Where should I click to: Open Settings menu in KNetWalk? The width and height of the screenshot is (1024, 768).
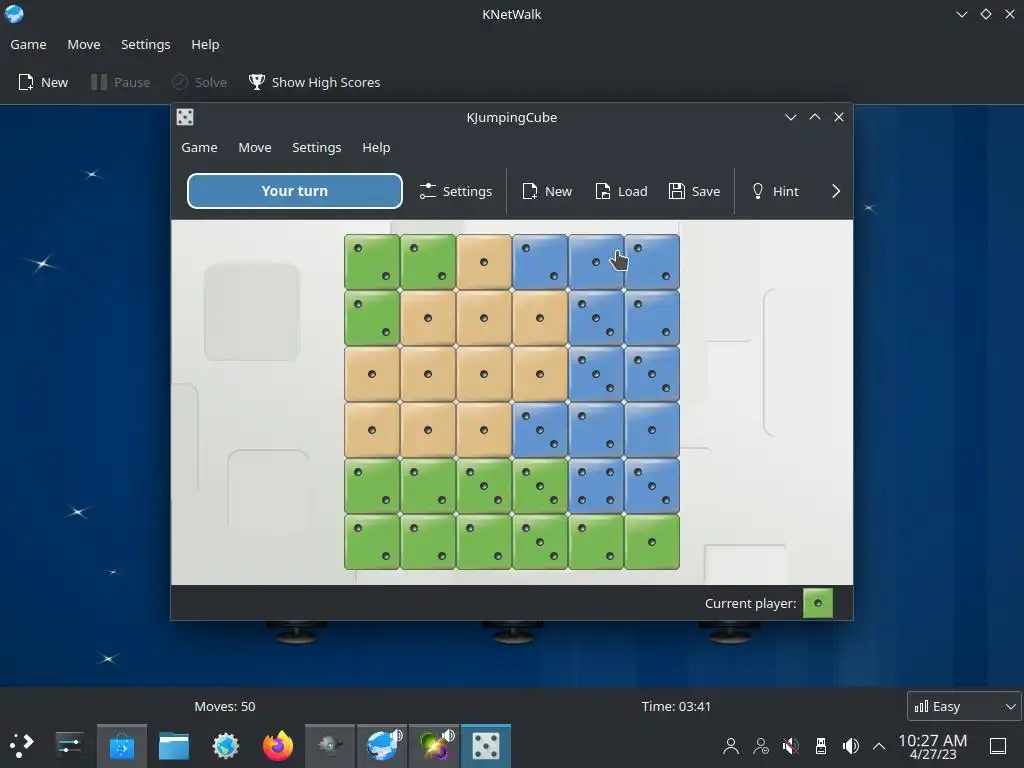coord(146,44)
